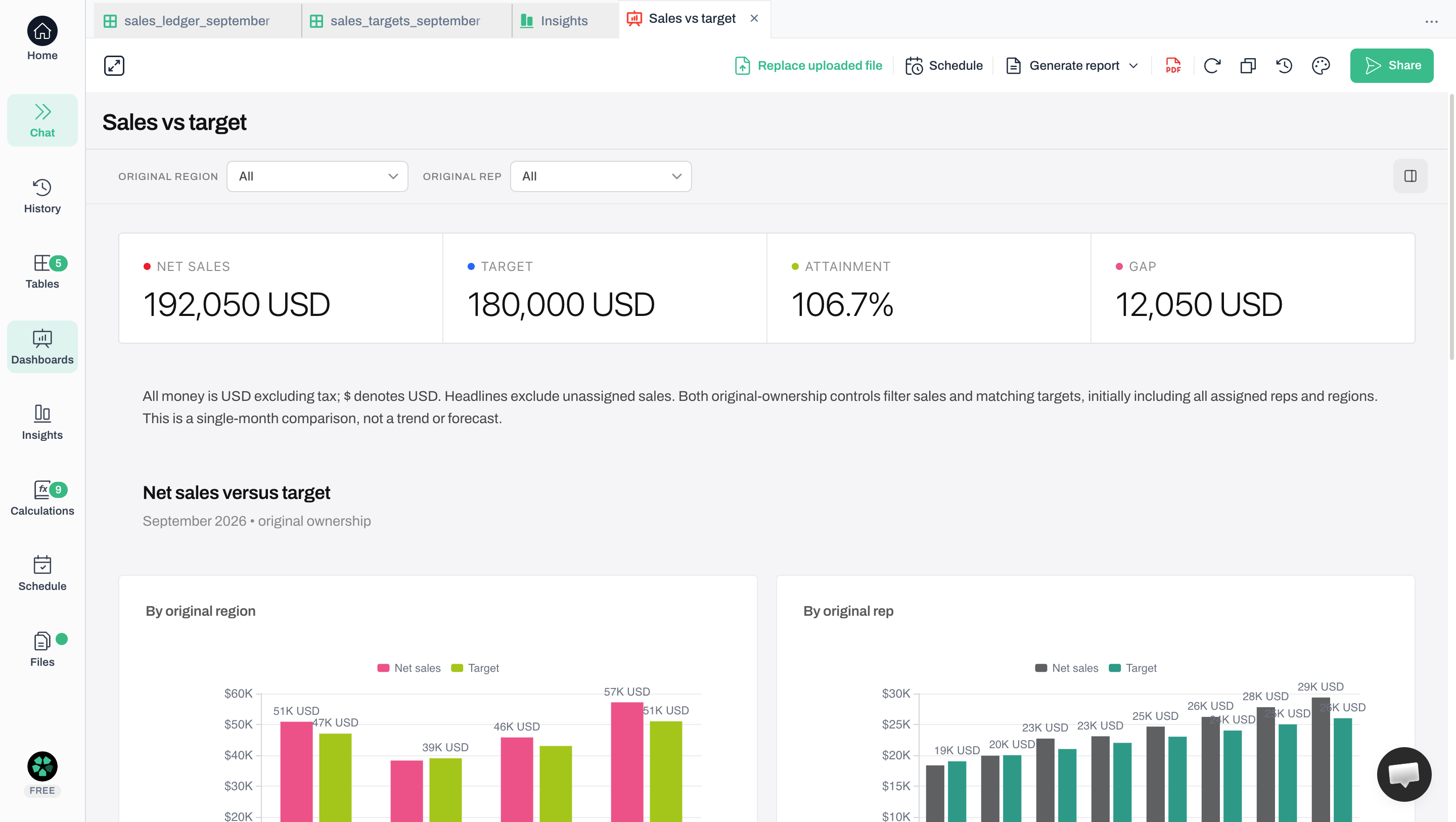Click By original rep chart title

click(848, 611)
